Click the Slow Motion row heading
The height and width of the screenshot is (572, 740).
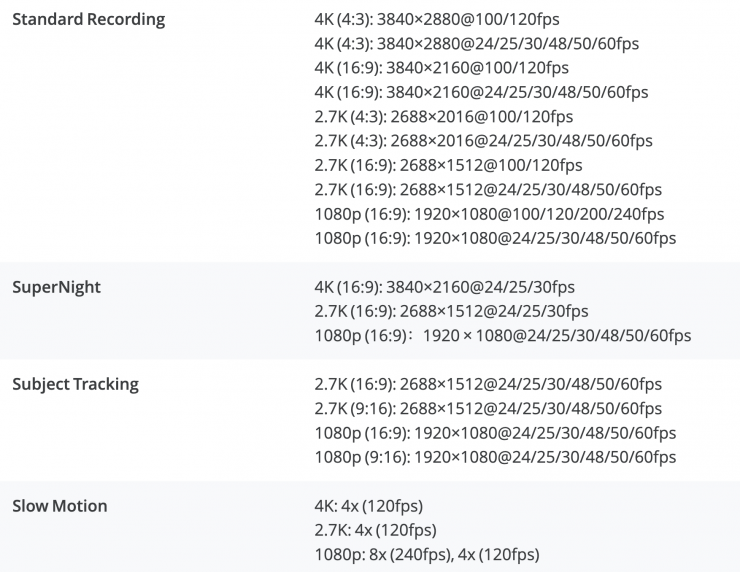click(59, 506)
